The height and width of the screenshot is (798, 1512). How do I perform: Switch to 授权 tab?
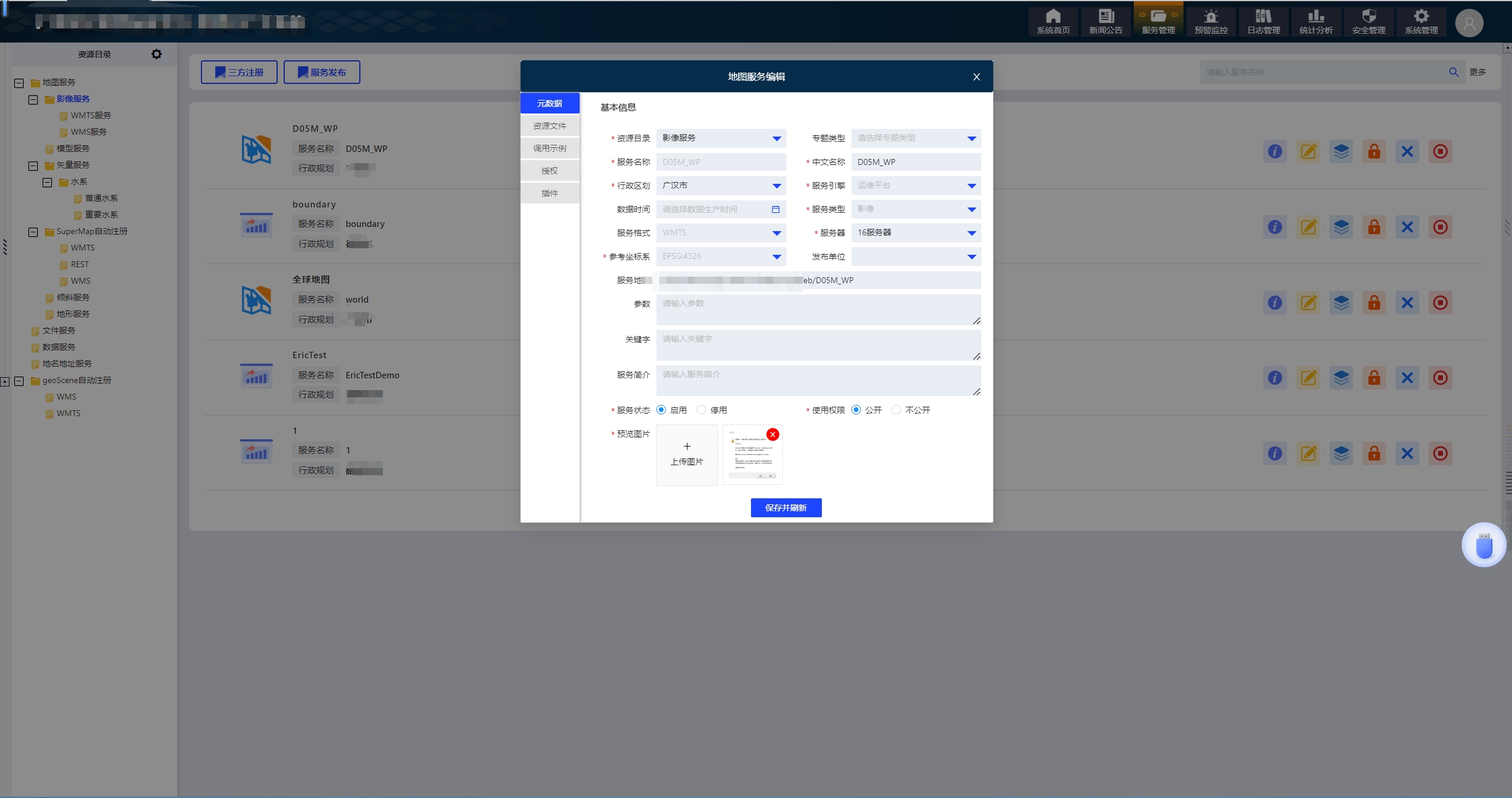[549, 171]
